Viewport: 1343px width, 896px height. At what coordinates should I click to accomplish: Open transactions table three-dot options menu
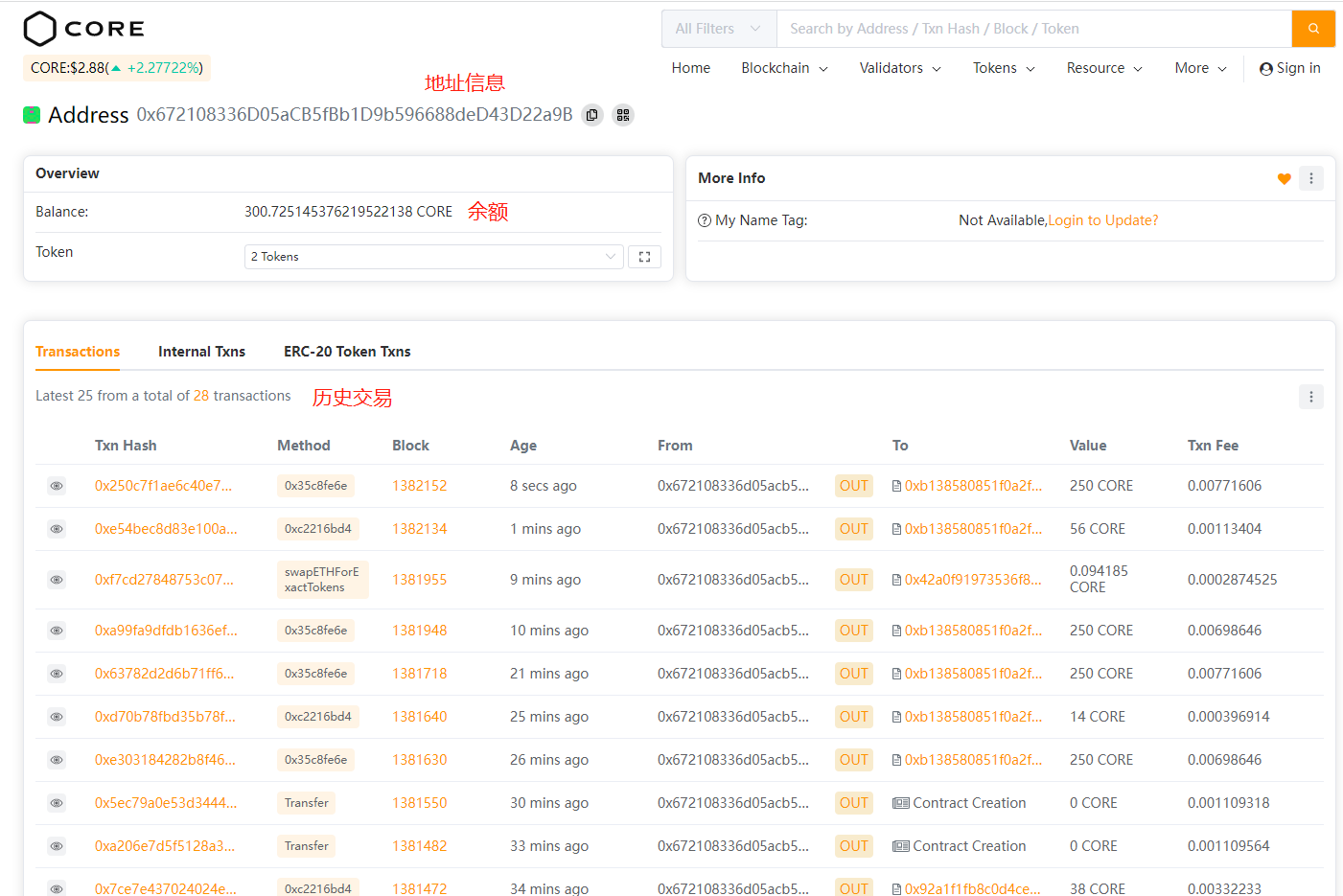point(1310,397)
